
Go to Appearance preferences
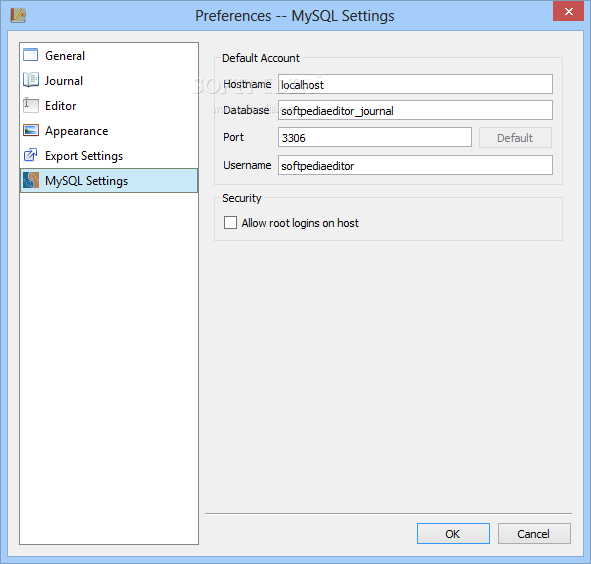click(109, 130)
